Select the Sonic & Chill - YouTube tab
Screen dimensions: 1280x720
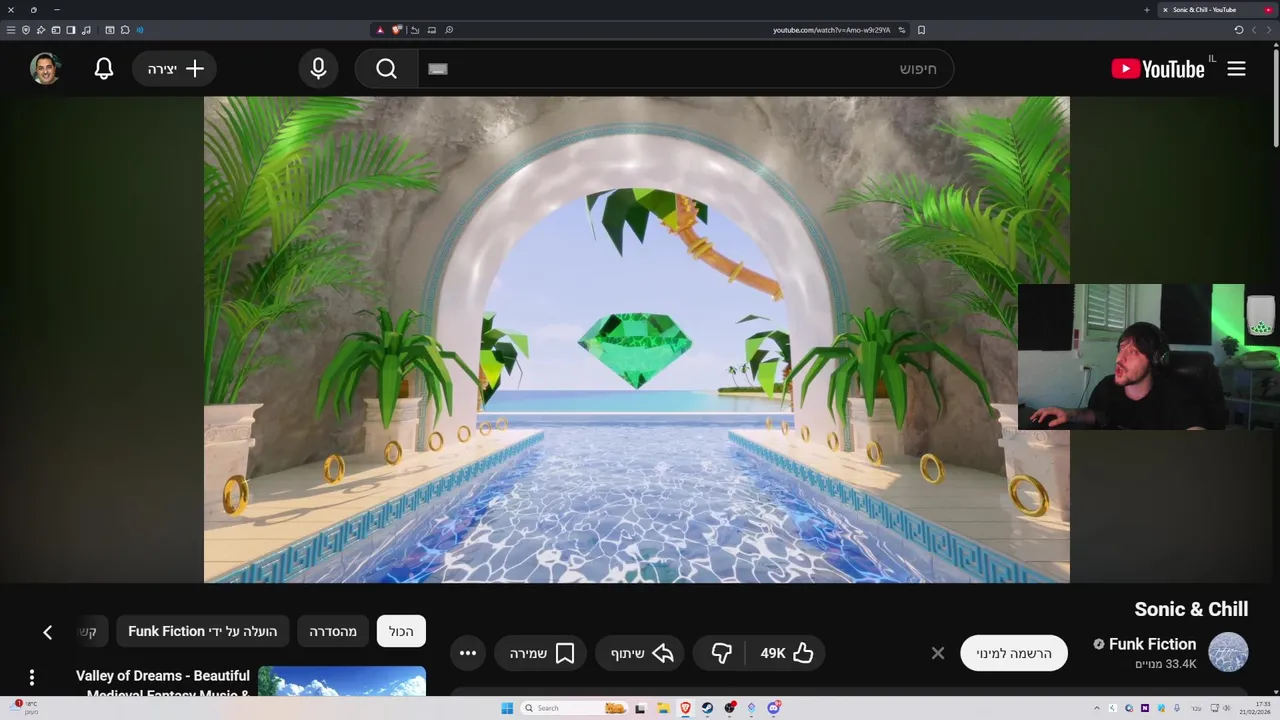1217,10
